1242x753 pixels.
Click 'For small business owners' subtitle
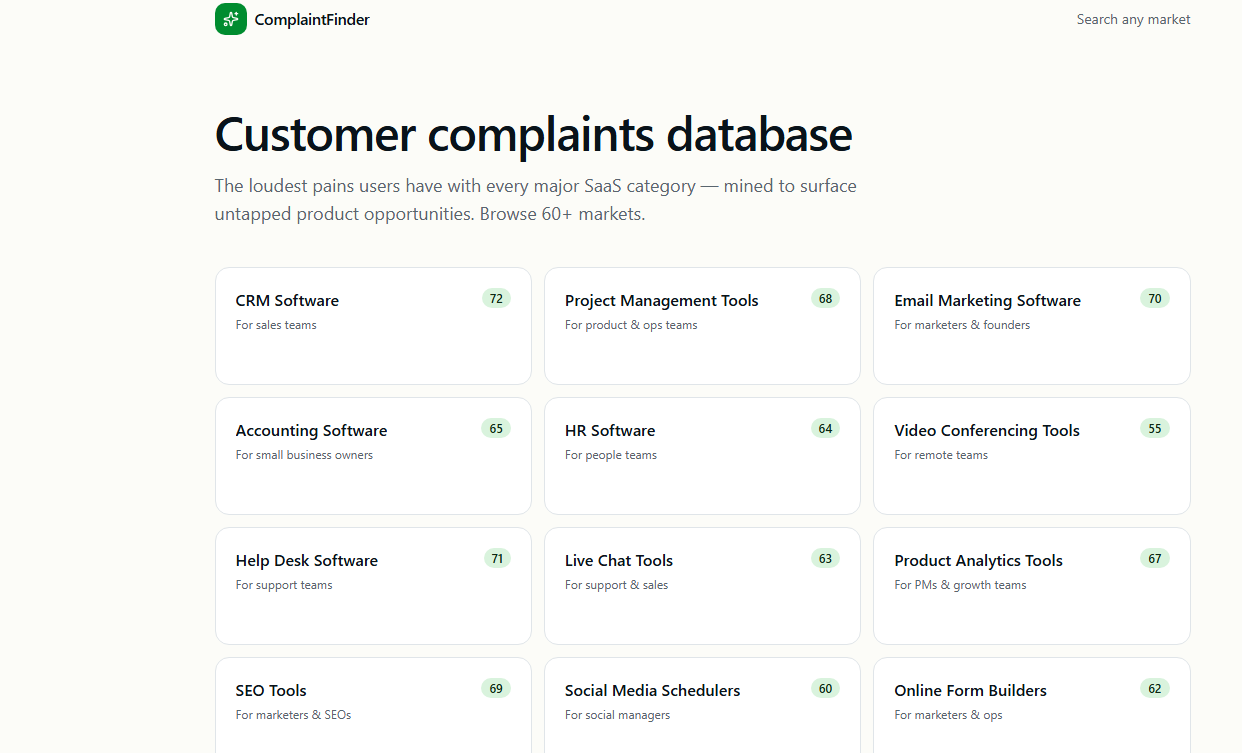click(x=304, y=455)
